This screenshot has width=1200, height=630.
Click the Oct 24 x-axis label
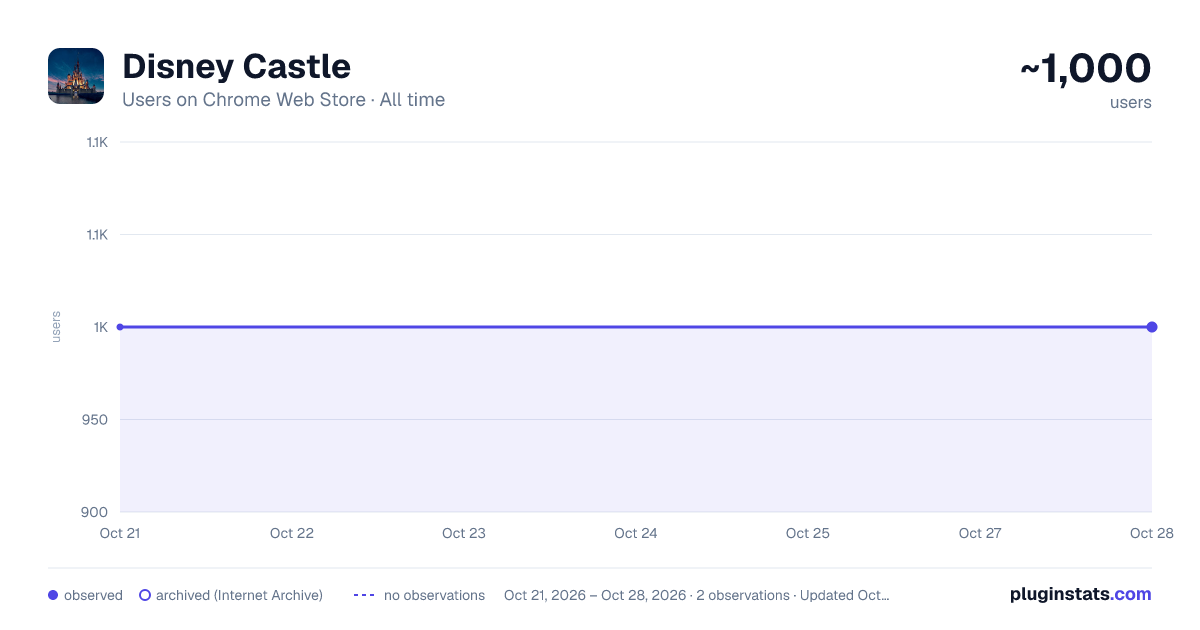636,533
